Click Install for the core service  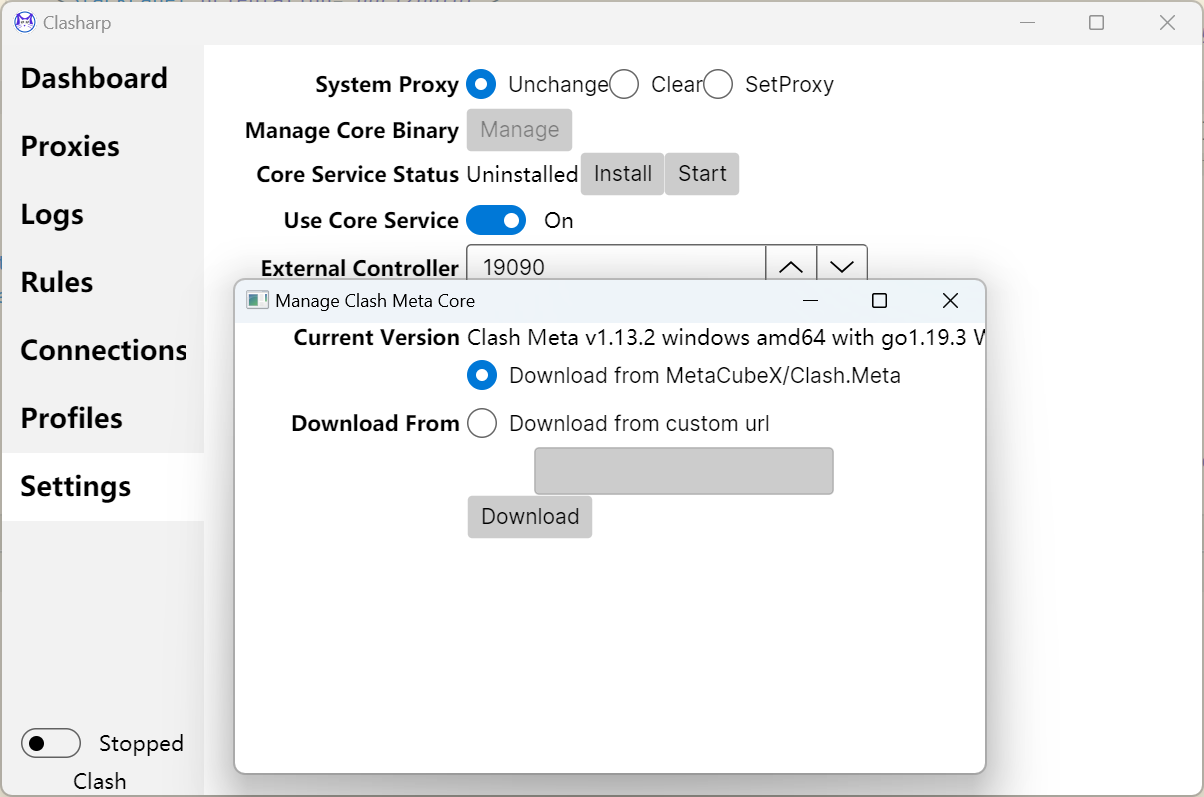pos(622,174)
